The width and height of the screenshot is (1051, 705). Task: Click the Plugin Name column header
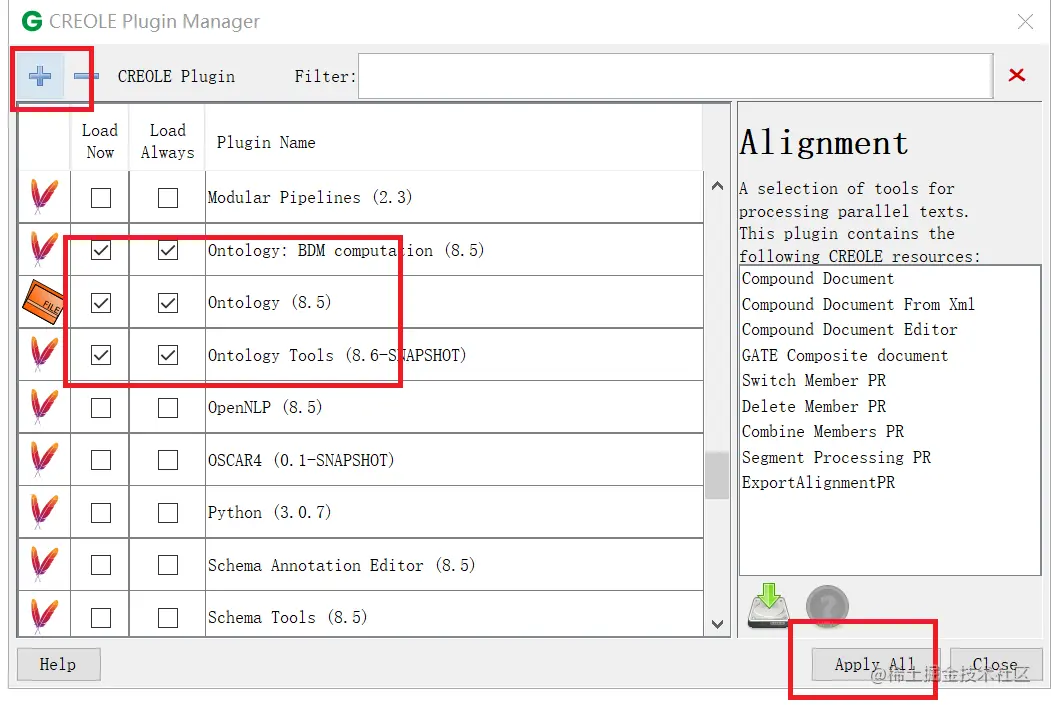pyautogui.click(x=454, y=141)
